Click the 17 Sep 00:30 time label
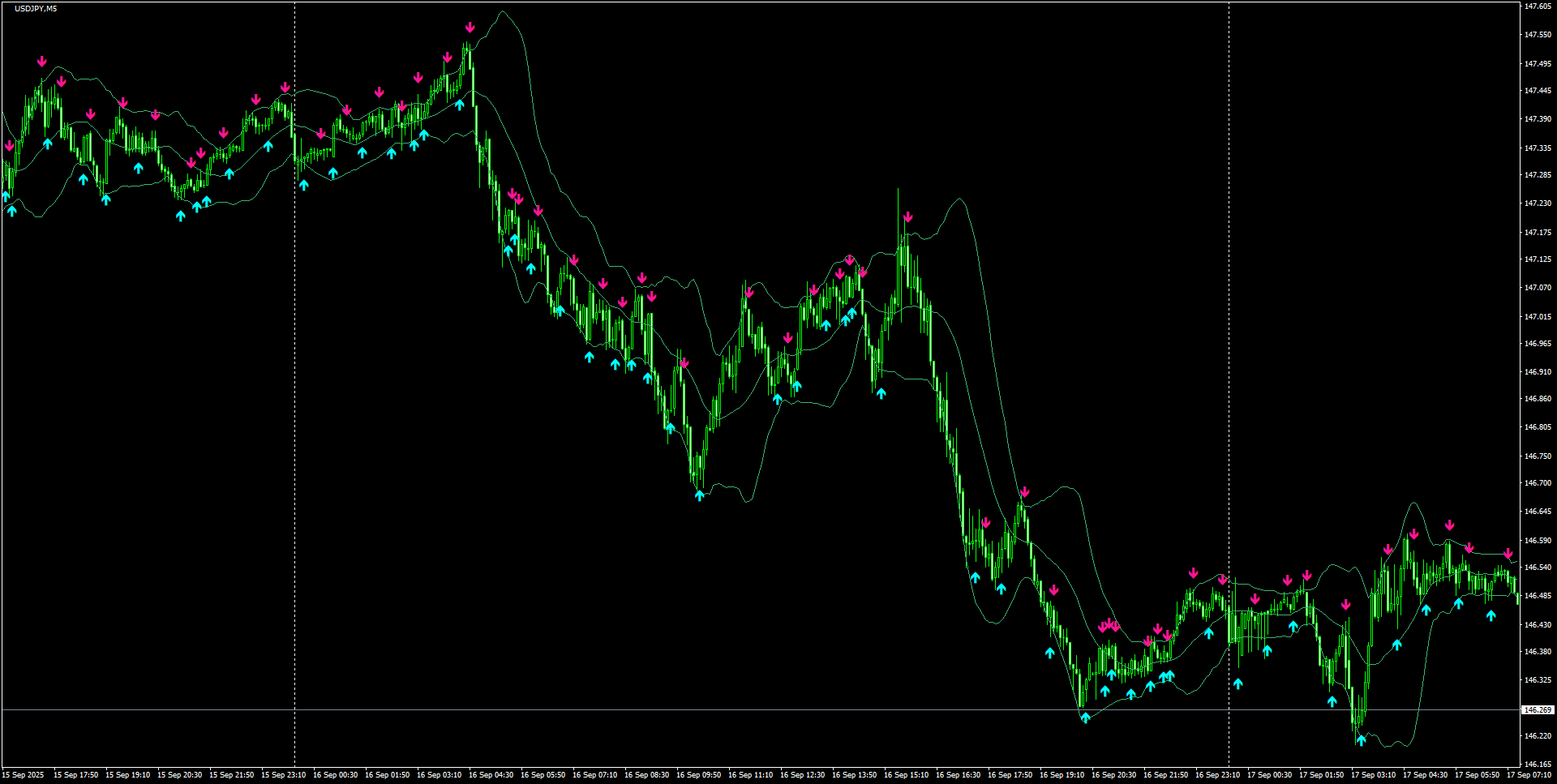Image resolution: width=1557 pixels, height=784 pixels. coord(1269,775)
